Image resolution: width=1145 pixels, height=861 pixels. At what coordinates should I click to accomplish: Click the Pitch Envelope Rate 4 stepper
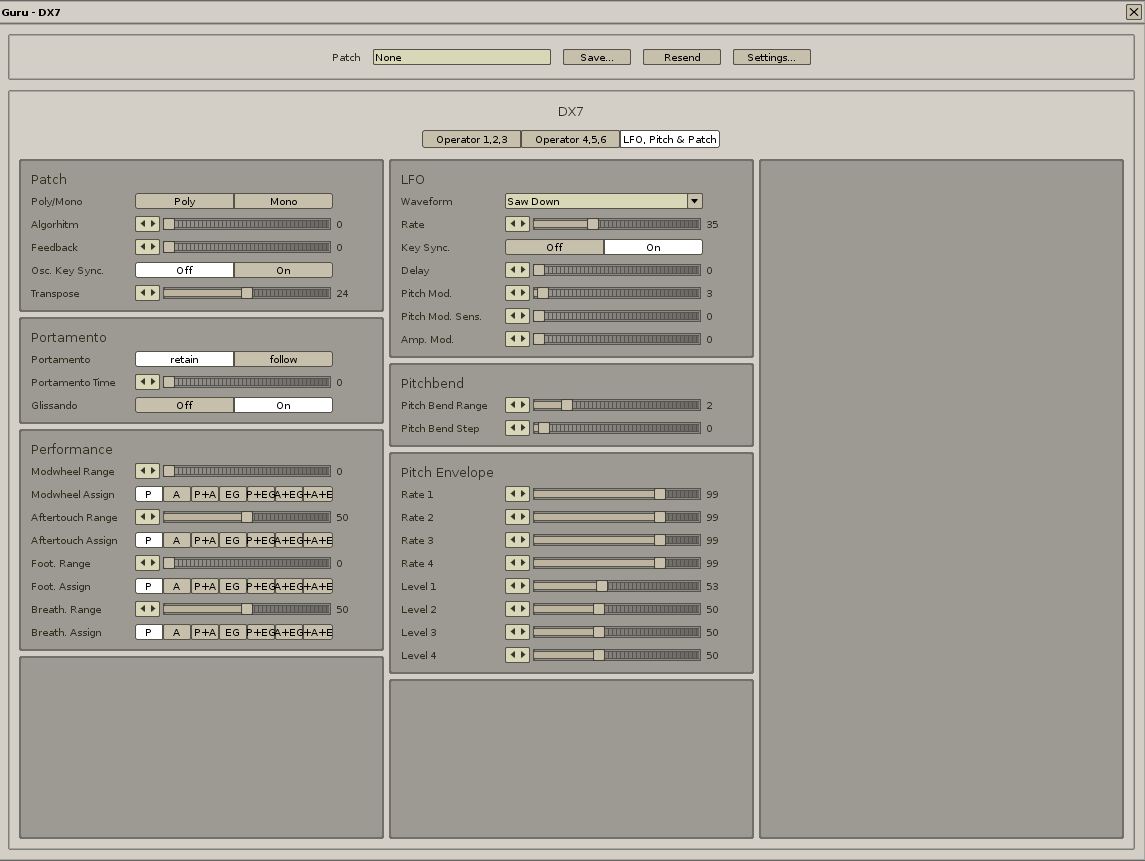tap(517, 563)
